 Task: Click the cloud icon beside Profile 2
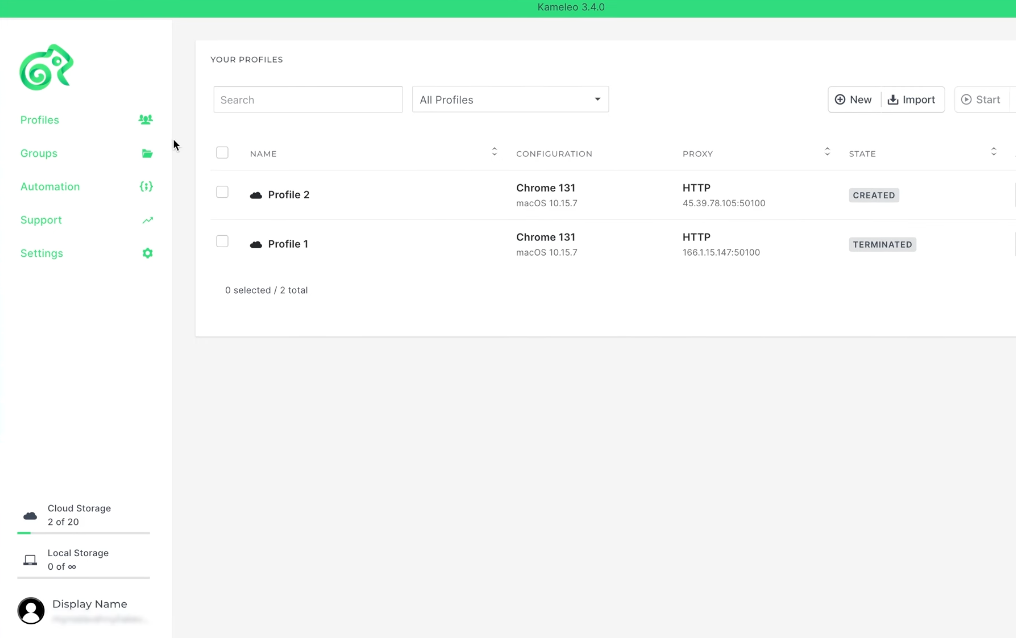[256, 195]
